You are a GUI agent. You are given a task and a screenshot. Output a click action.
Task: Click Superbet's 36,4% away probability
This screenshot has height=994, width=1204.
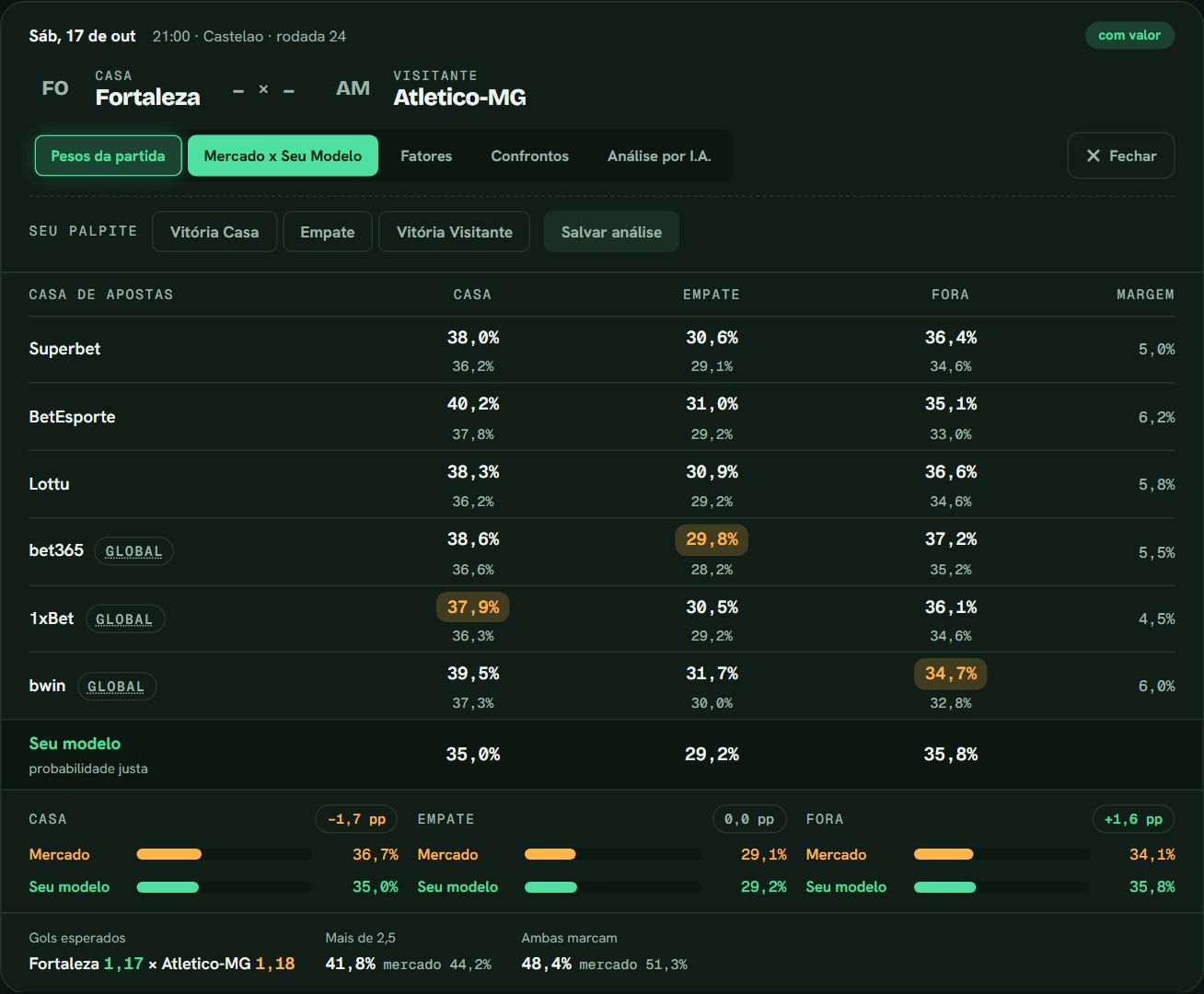click(951, 338)
